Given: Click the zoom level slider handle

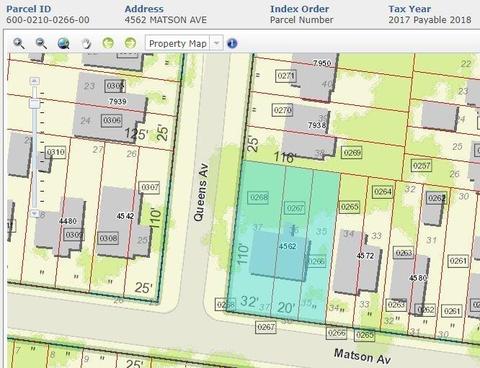Looking at the screenshot, I should (35, 103).
